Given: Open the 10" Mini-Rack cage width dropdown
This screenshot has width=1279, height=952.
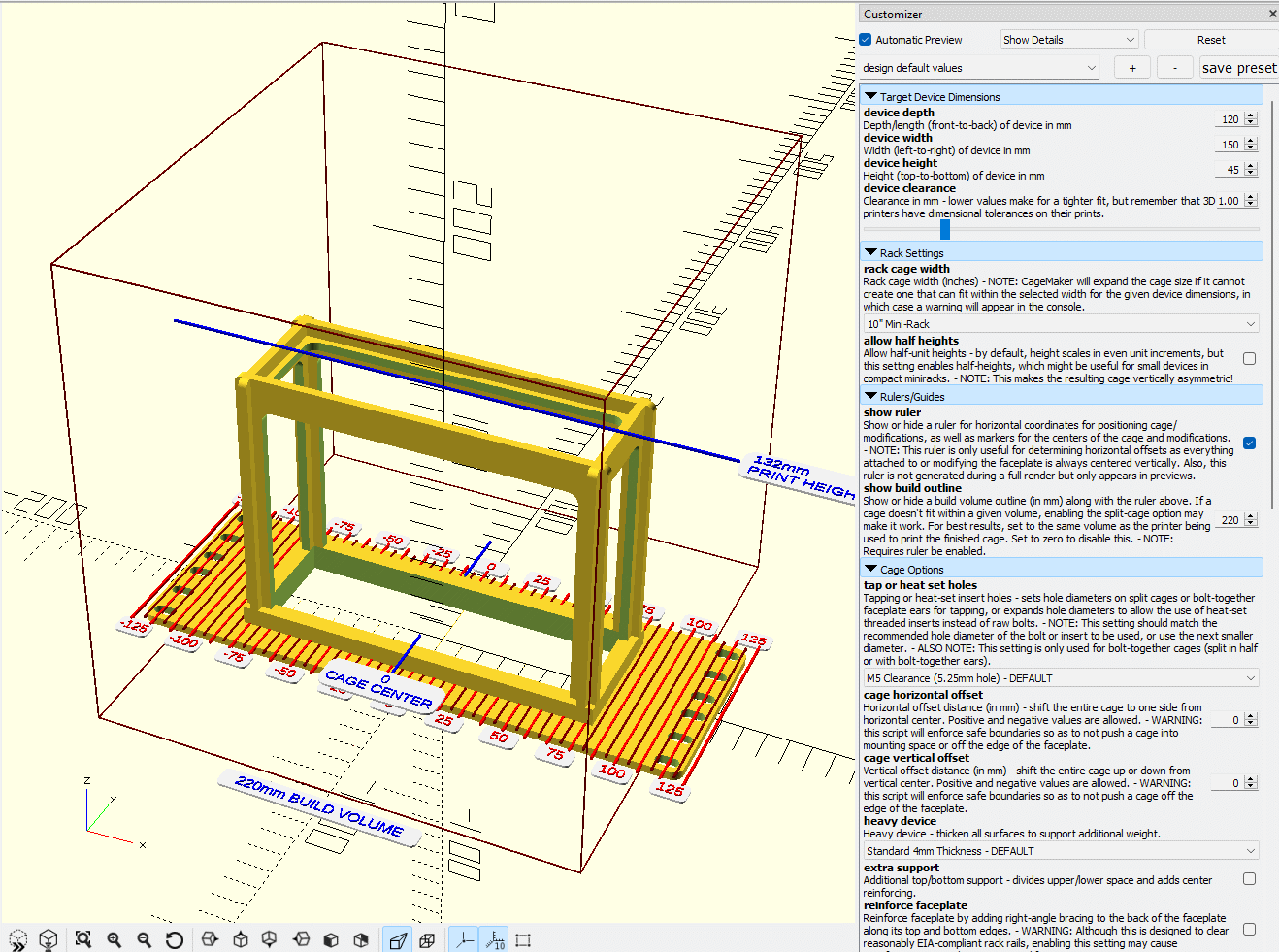Looking at the screenshot, I should pos(1062,324).
